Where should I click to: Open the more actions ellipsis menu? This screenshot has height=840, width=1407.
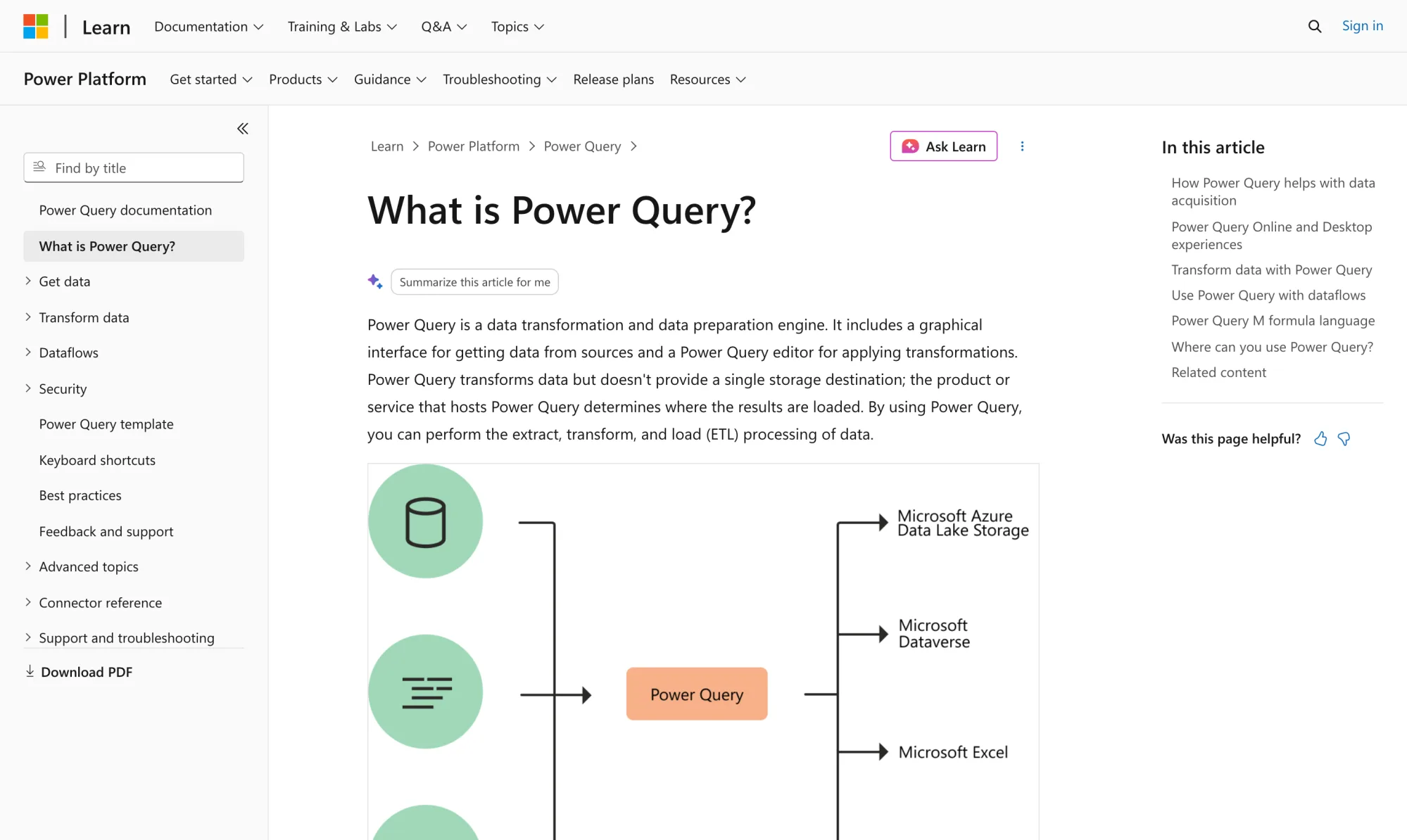point(1022,146)
